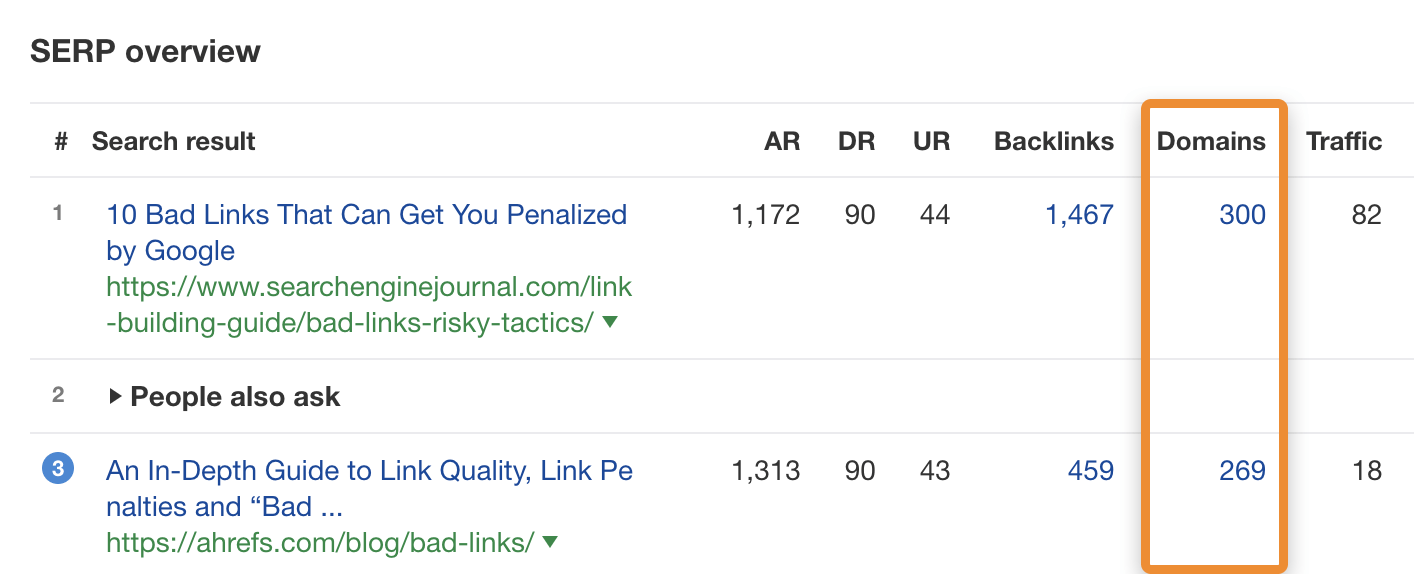Click the blue position 3 badge

[58, 469]
